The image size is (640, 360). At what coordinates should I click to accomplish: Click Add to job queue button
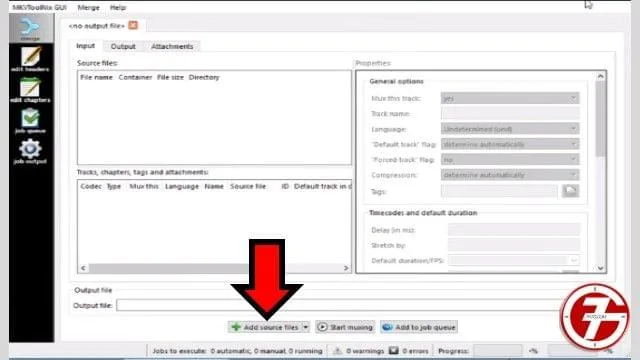pyautogui.click(x=419, y=327)
